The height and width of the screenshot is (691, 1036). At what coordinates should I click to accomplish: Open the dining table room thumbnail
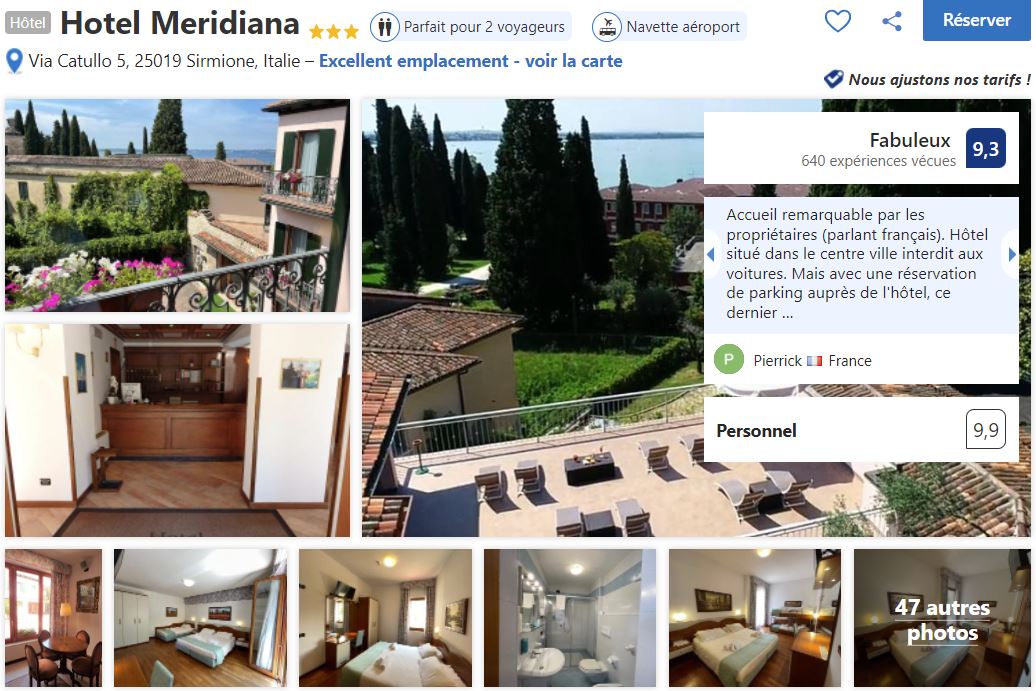[54, 618]
